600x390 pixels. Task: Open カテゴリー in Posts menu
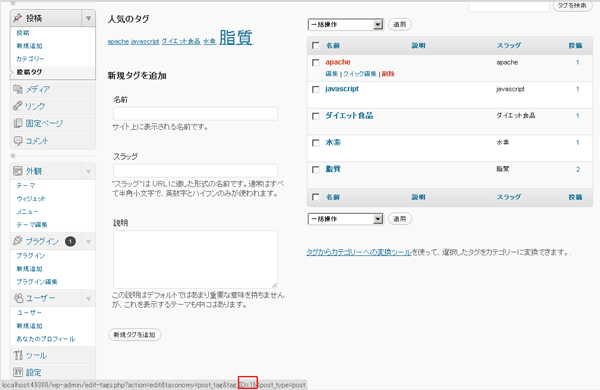[30, 59]
